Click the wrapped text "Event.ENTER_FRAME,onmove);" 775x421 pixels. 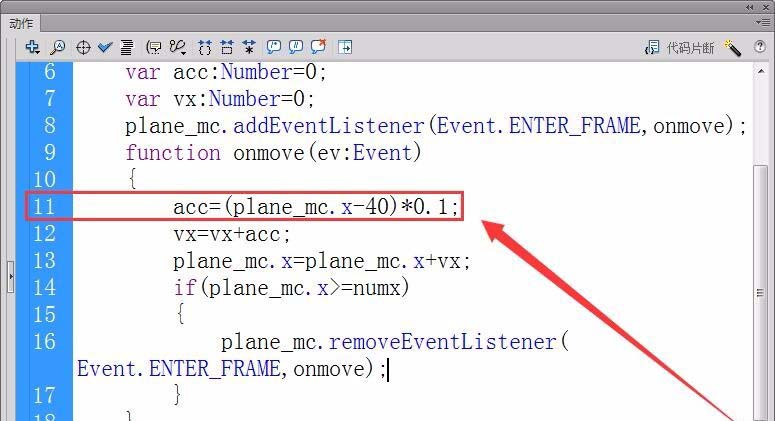point(231,369)
